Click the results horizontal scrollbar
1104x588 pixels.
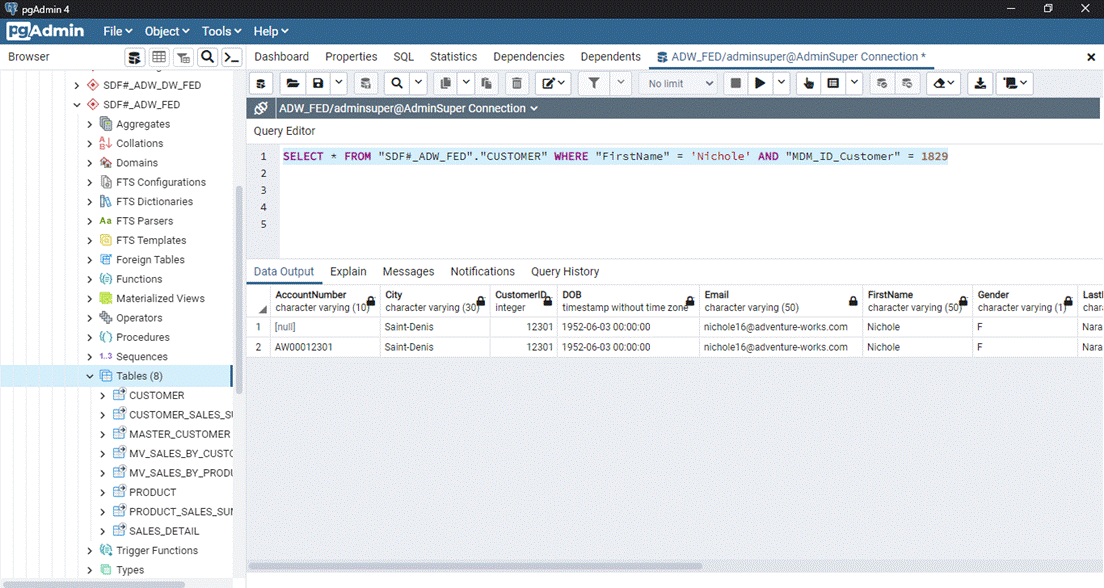coord(475,565)
